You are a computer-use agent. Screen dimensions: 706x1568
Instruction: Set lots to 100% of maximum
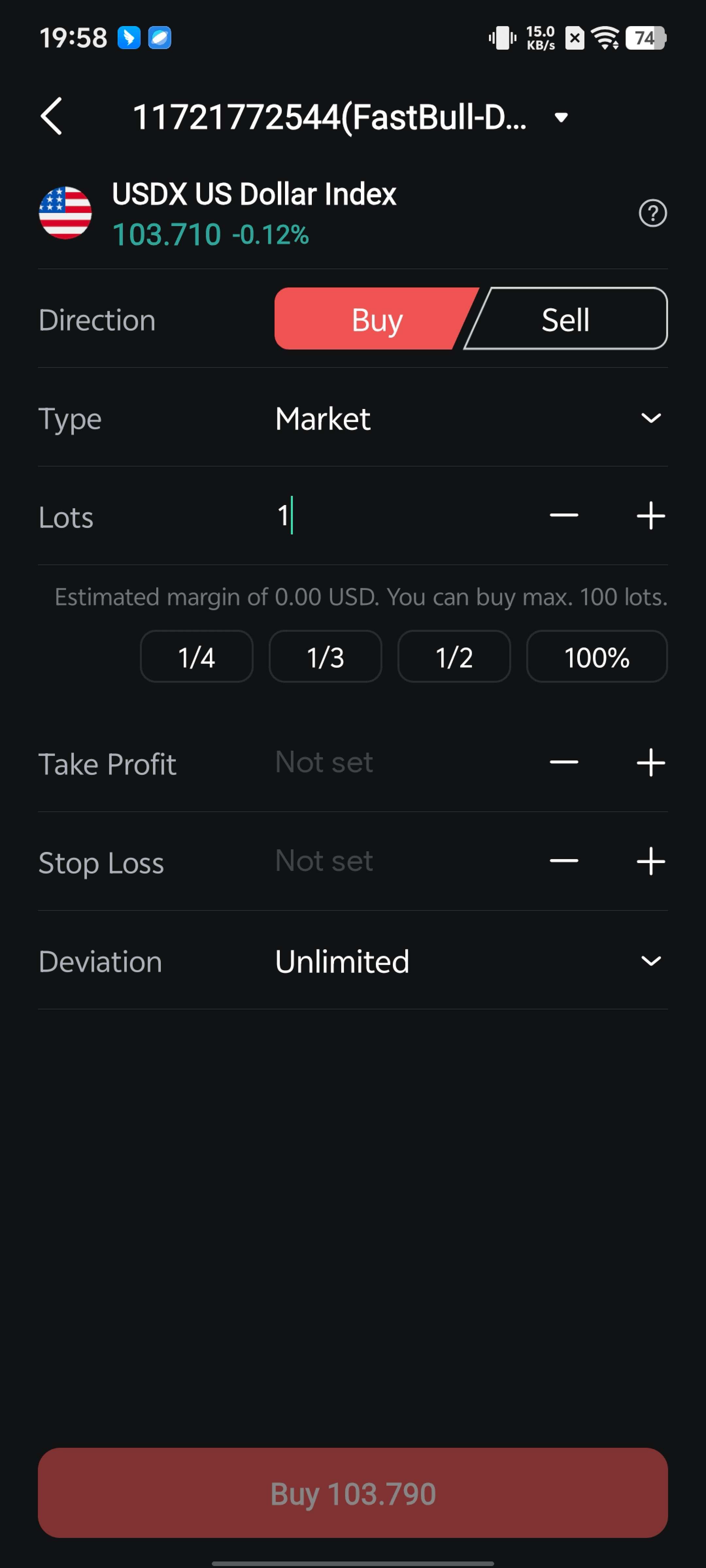click(597, 657)
